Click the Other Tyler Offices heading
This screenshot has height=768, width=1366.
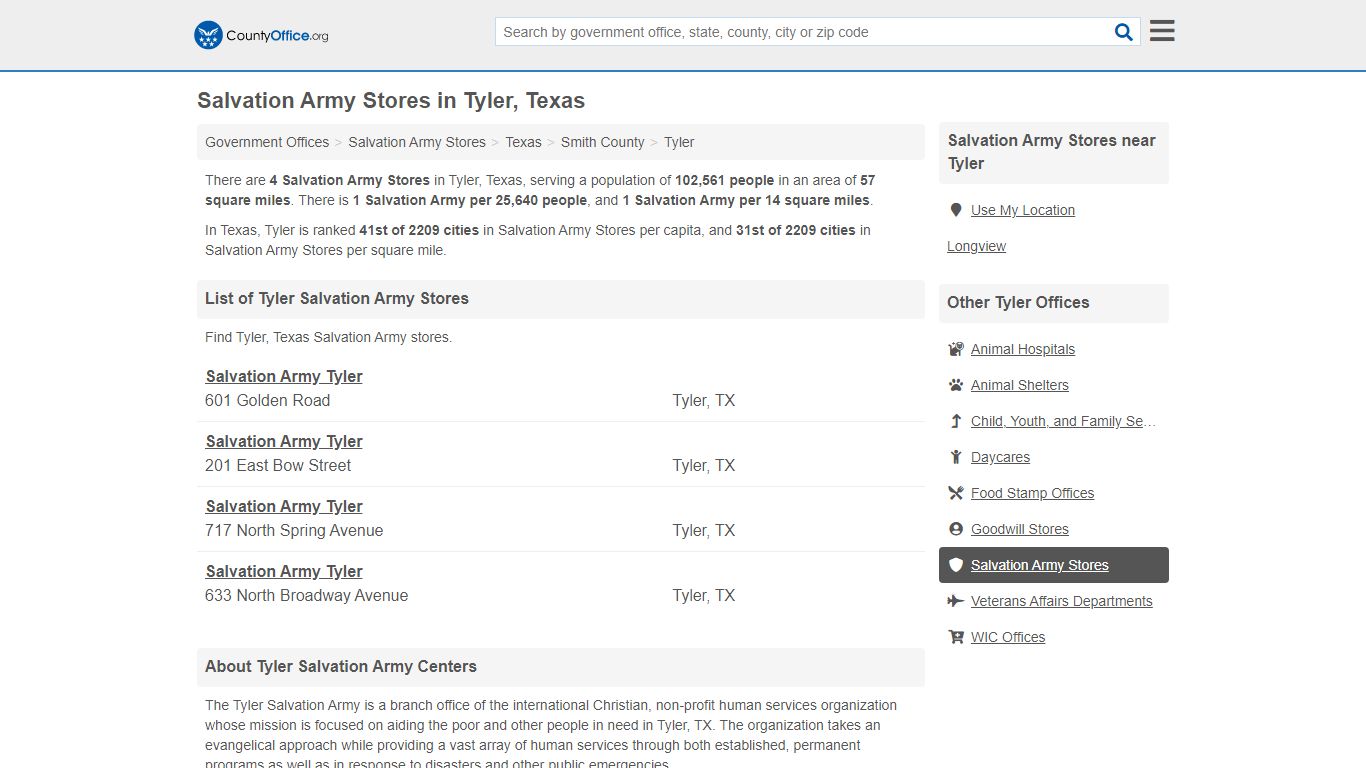tap(1018, 302)
